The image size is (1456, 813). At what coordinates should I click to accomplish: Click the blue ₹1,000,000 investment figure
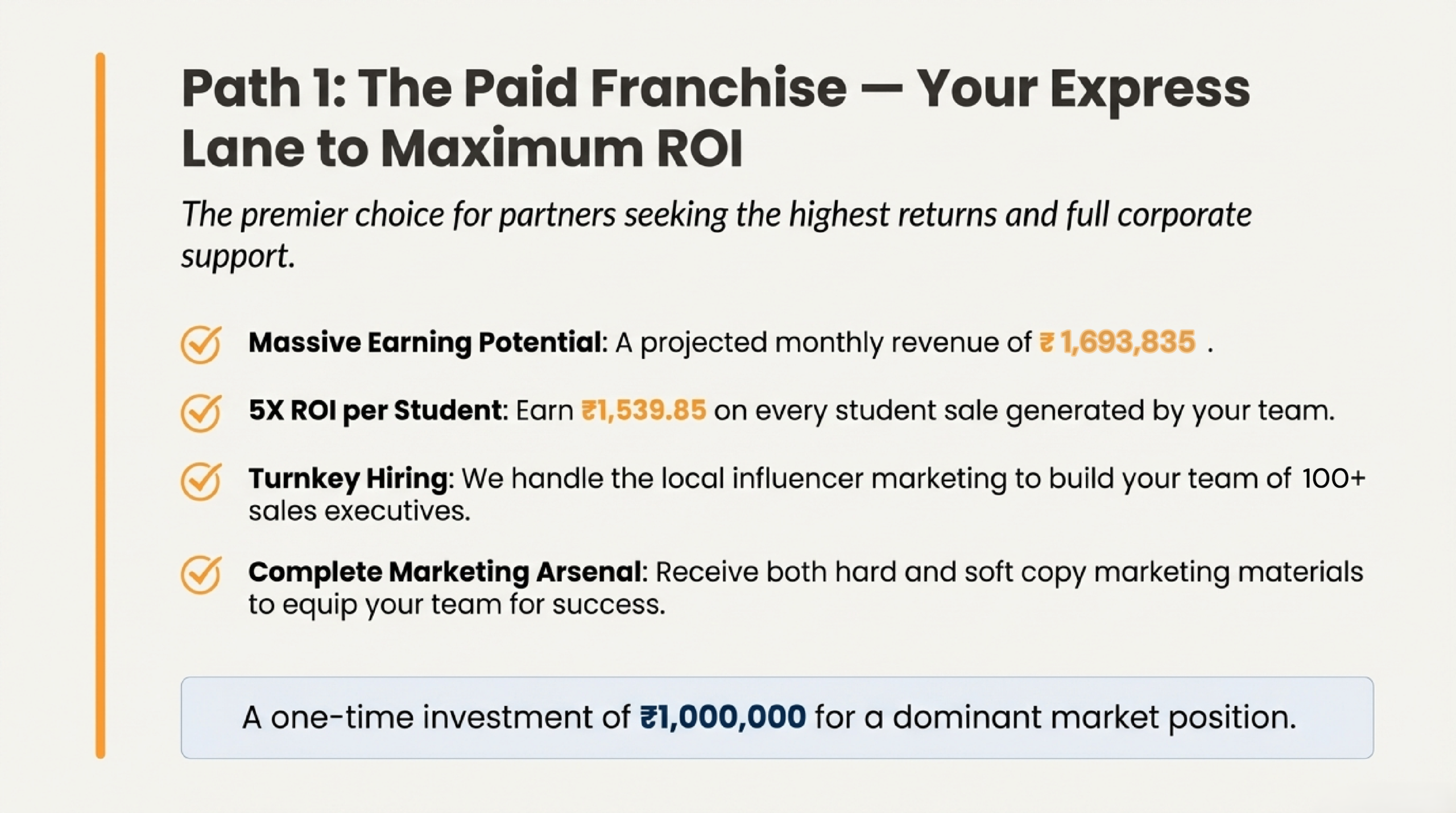tap(723, 717)
